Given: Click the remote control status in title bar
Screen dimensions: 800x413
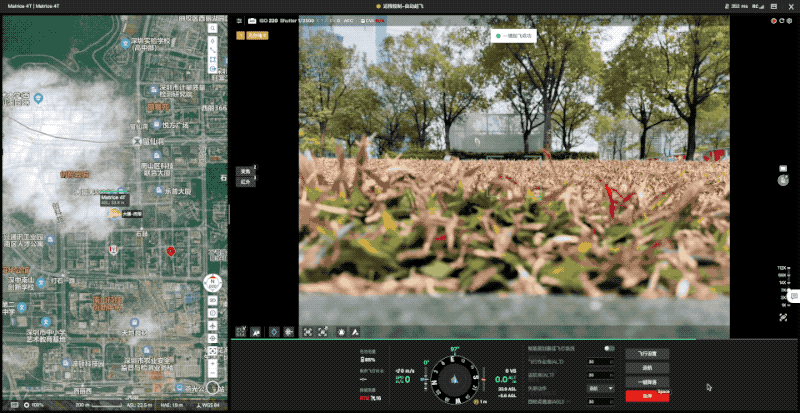Looking at the screenshot, I should (x=400, y=6).
